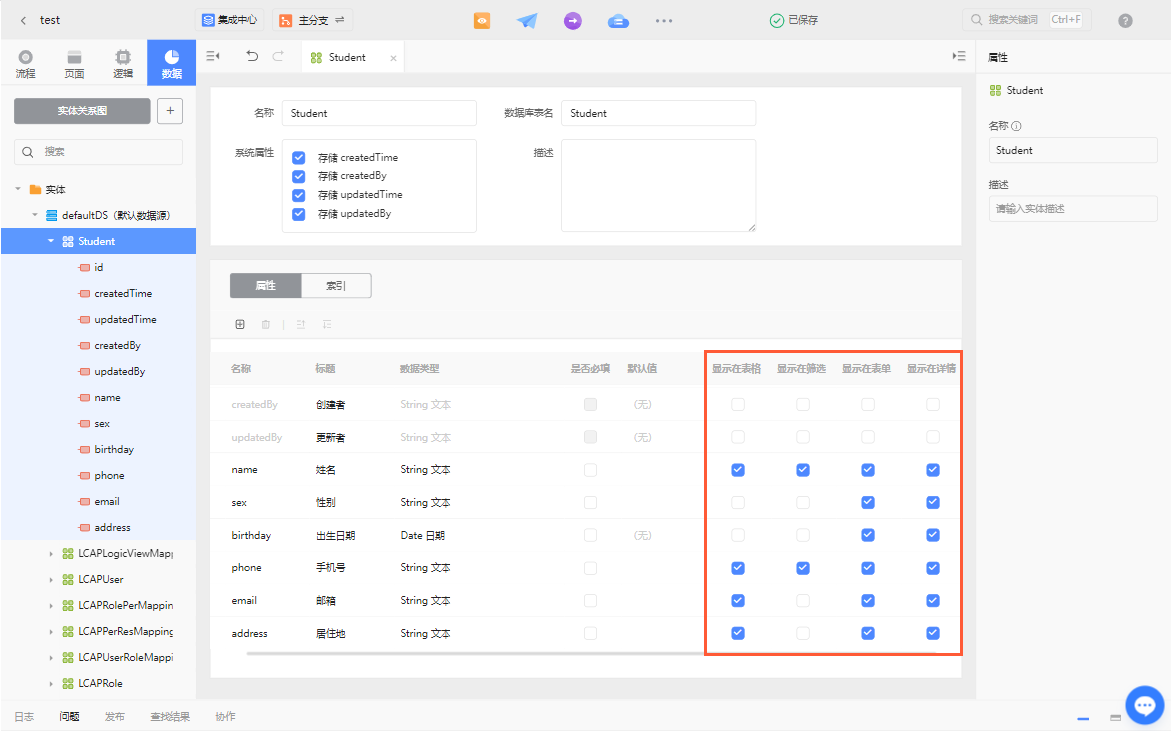Open the 问题 problems panel
Screen dimensions: 1171x732
69,716
